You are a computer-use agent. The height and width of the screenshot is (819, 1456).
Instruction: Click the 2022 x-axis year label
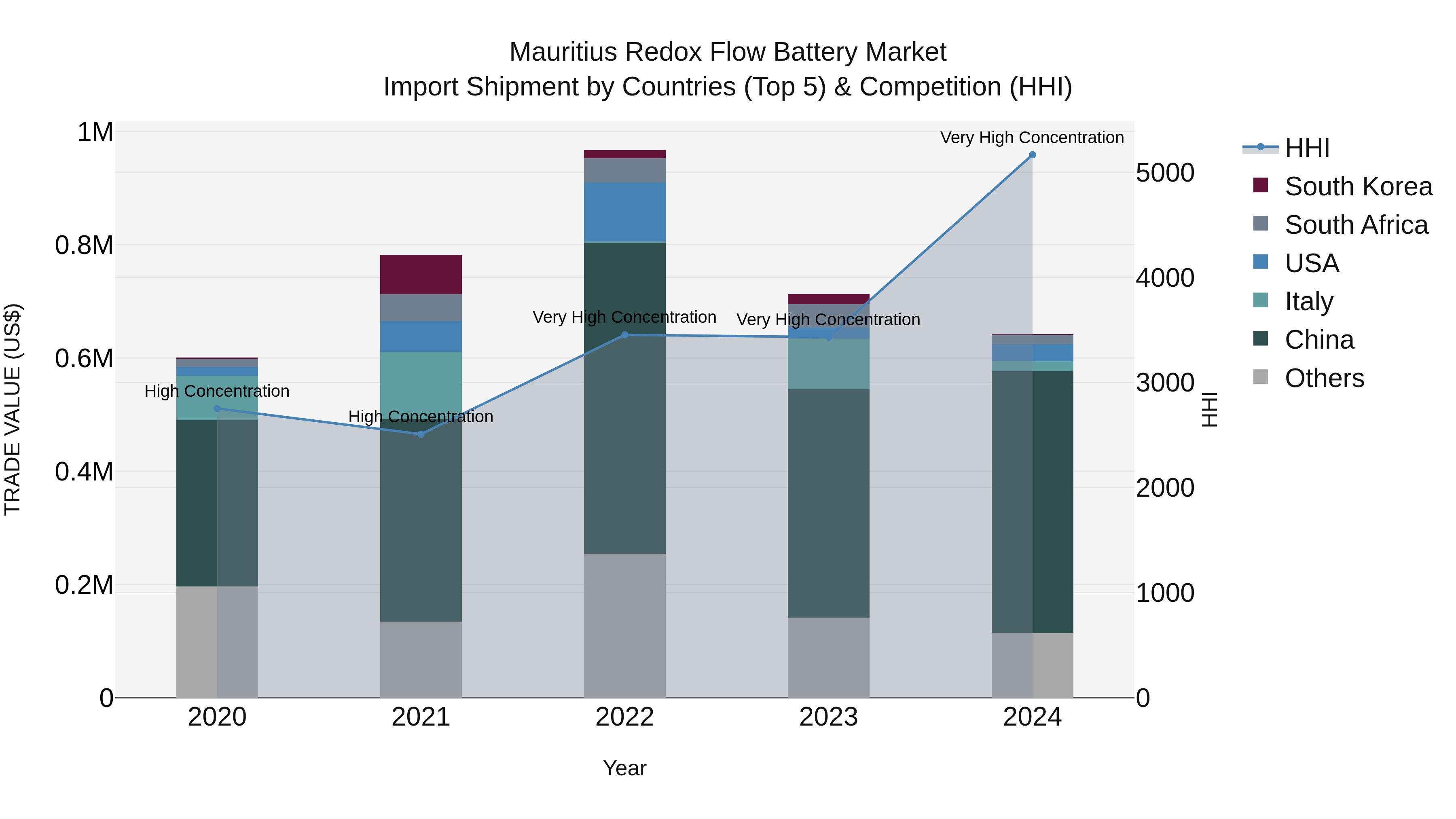(x=624, y=717)
